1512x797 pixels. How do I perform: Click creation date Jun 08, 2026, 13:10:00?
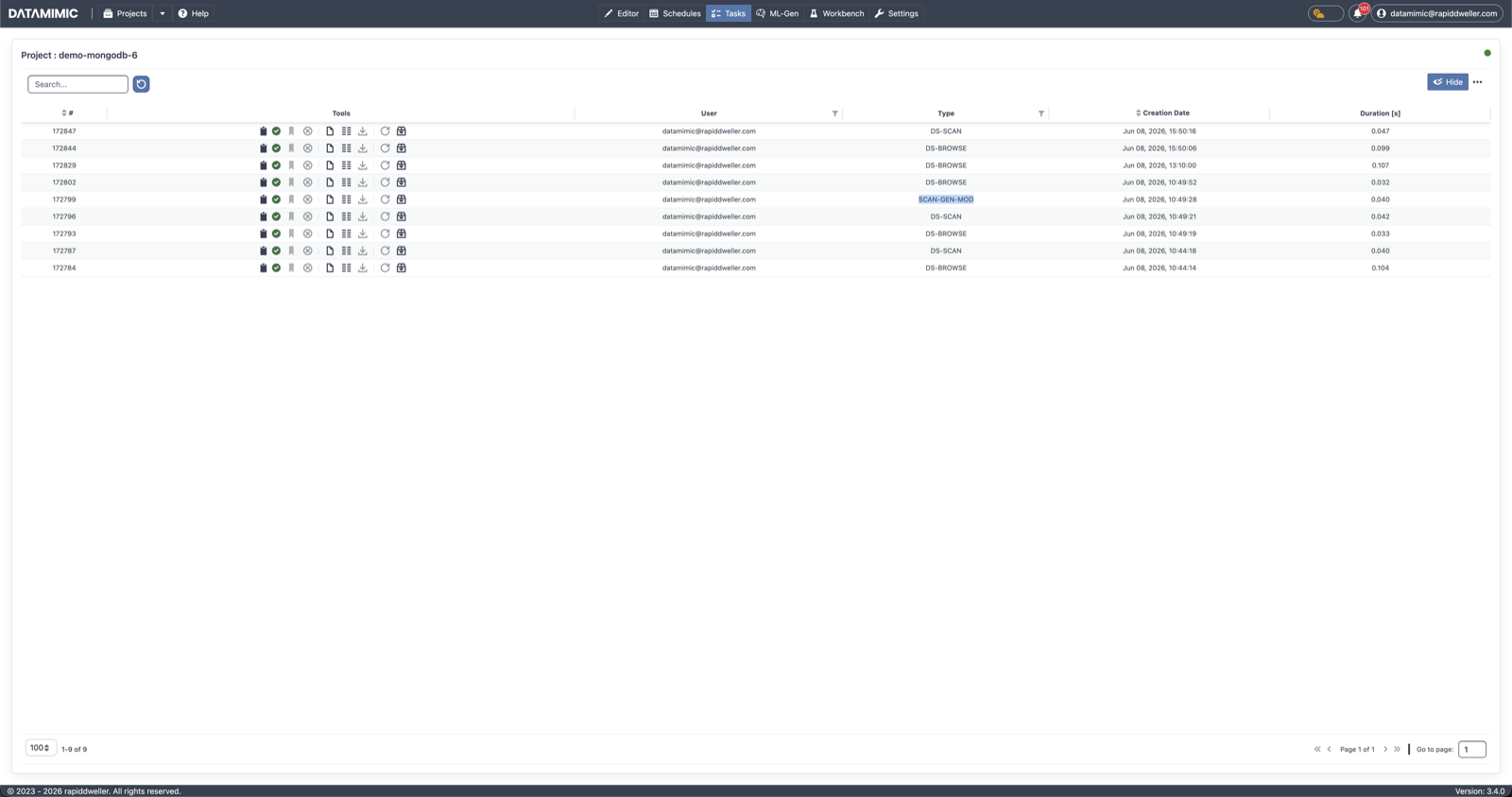1160,165
